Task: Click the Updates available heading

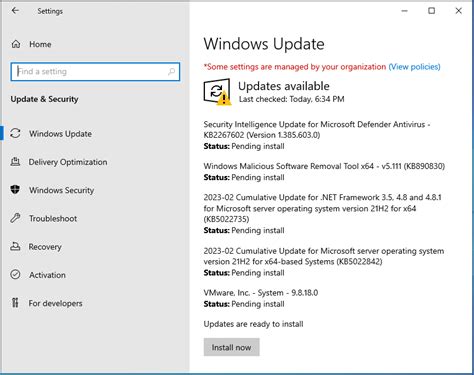Action: 284,86
